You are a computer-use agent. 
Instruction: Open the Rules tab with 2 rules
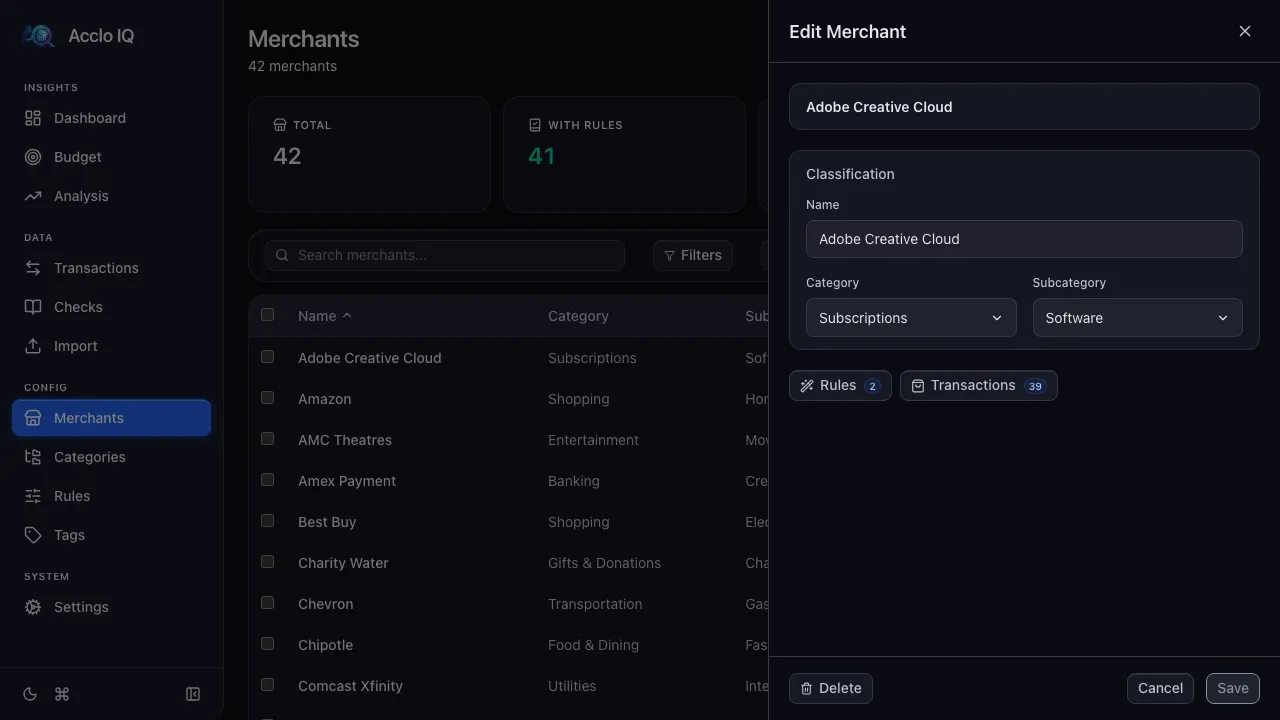click(x=840, y=386)
